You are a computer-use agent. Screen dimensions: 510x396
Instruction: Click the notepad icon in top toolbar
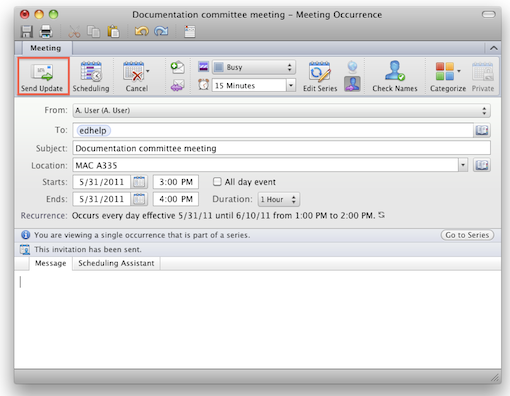click(190, 32)
